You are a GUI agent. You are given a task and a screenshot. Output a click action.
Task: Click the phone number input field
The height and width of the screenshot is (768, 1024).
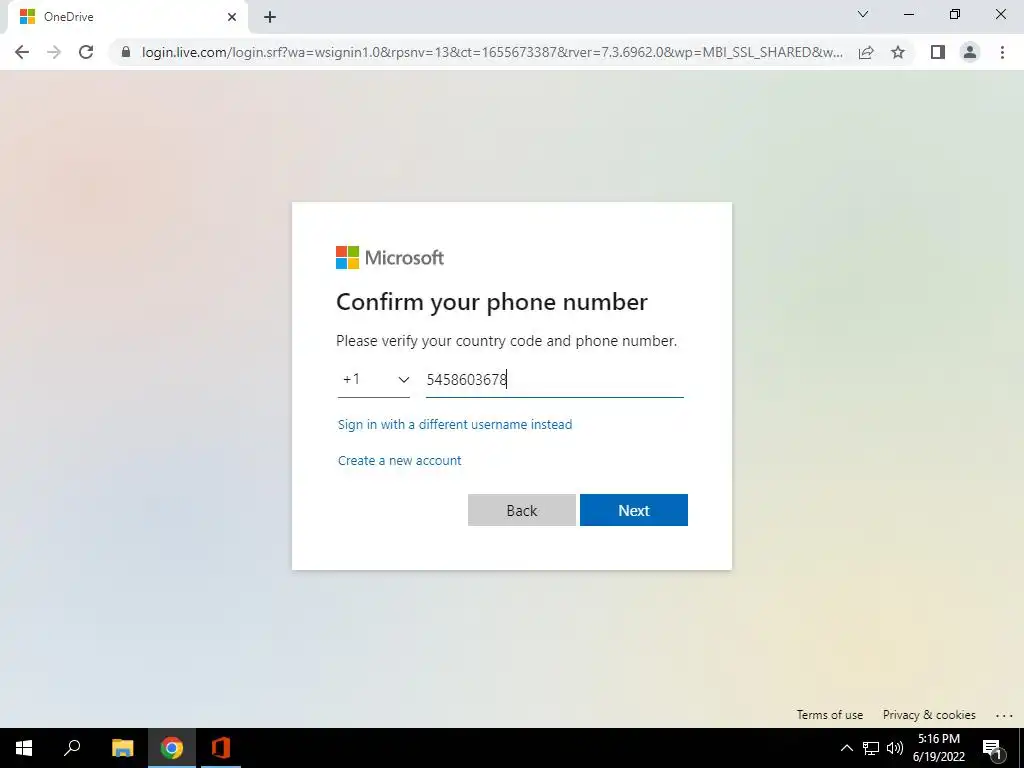click(554, 379)
